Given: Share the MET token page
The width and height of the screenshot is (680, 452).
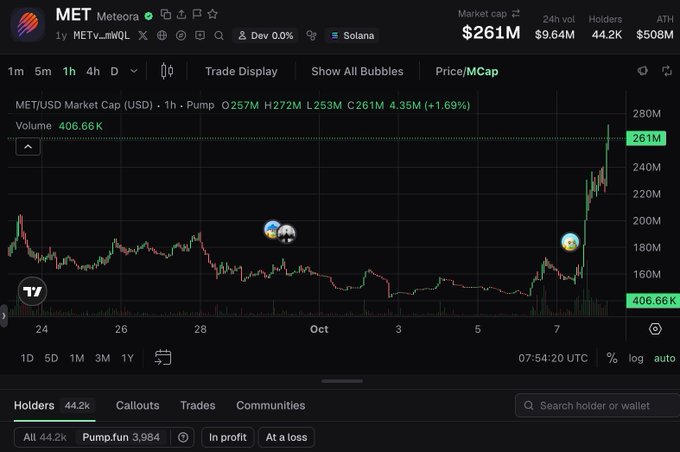Looking at the screenshot, I should tap(181, 14).
